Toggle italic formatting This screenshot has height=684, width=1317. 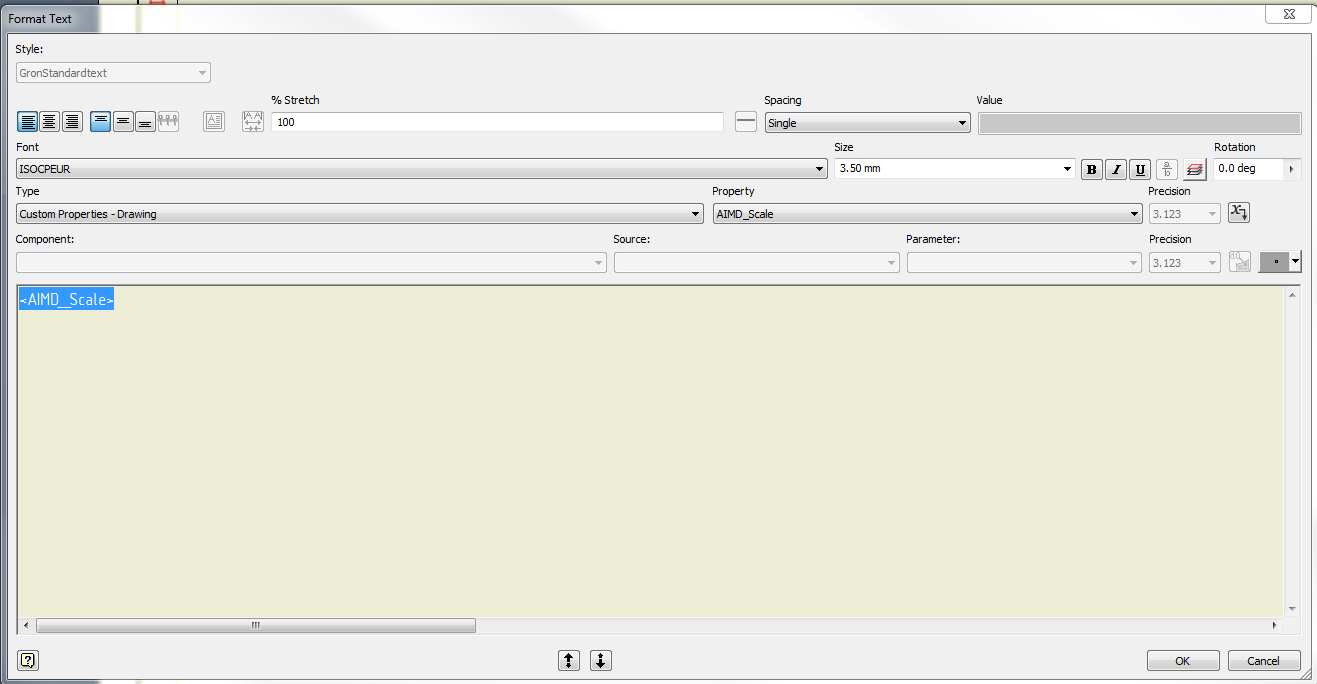click(x=1116, y=169)
